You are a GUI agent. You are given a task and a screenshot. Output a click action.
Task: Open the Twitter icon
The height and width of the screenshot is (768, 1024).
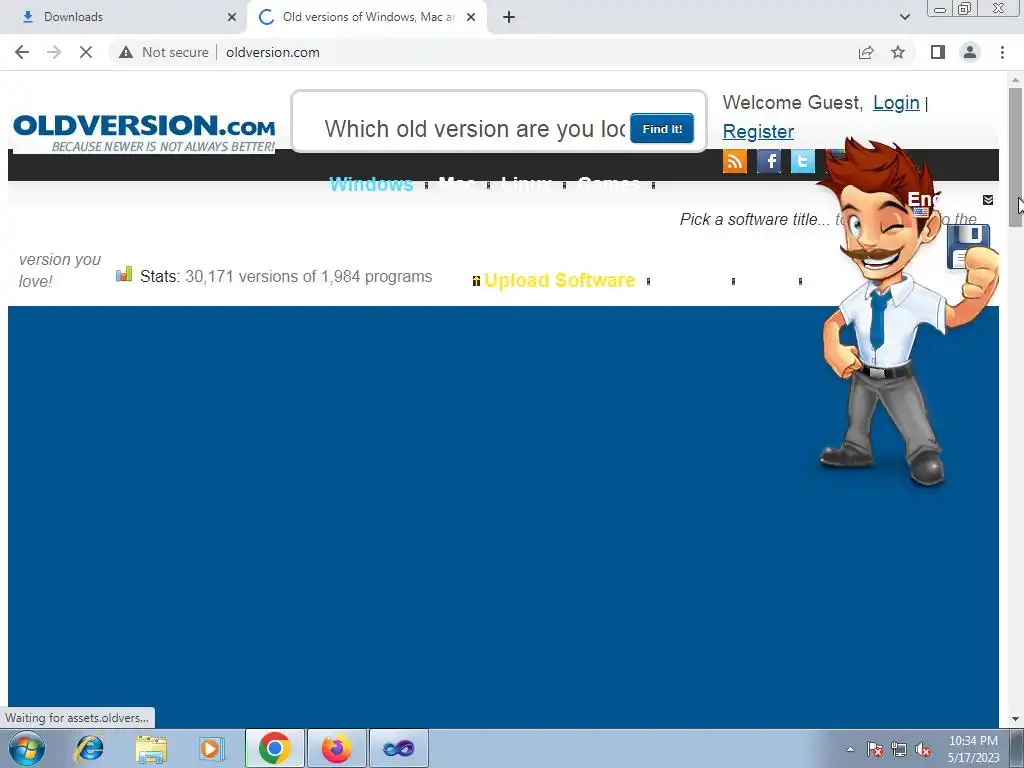(x=803, y=161)
